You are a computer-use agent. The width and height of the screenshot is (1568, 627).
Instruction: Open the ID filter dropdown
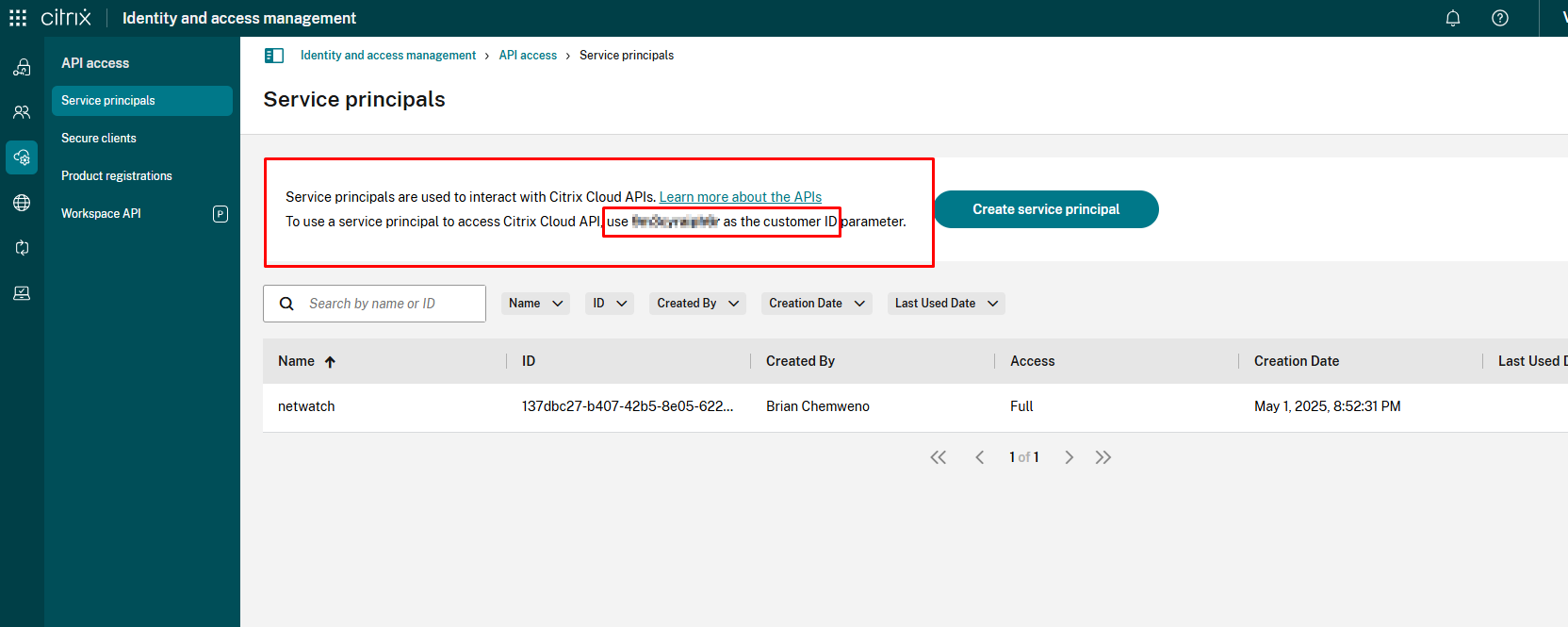(x=610, y=304)
